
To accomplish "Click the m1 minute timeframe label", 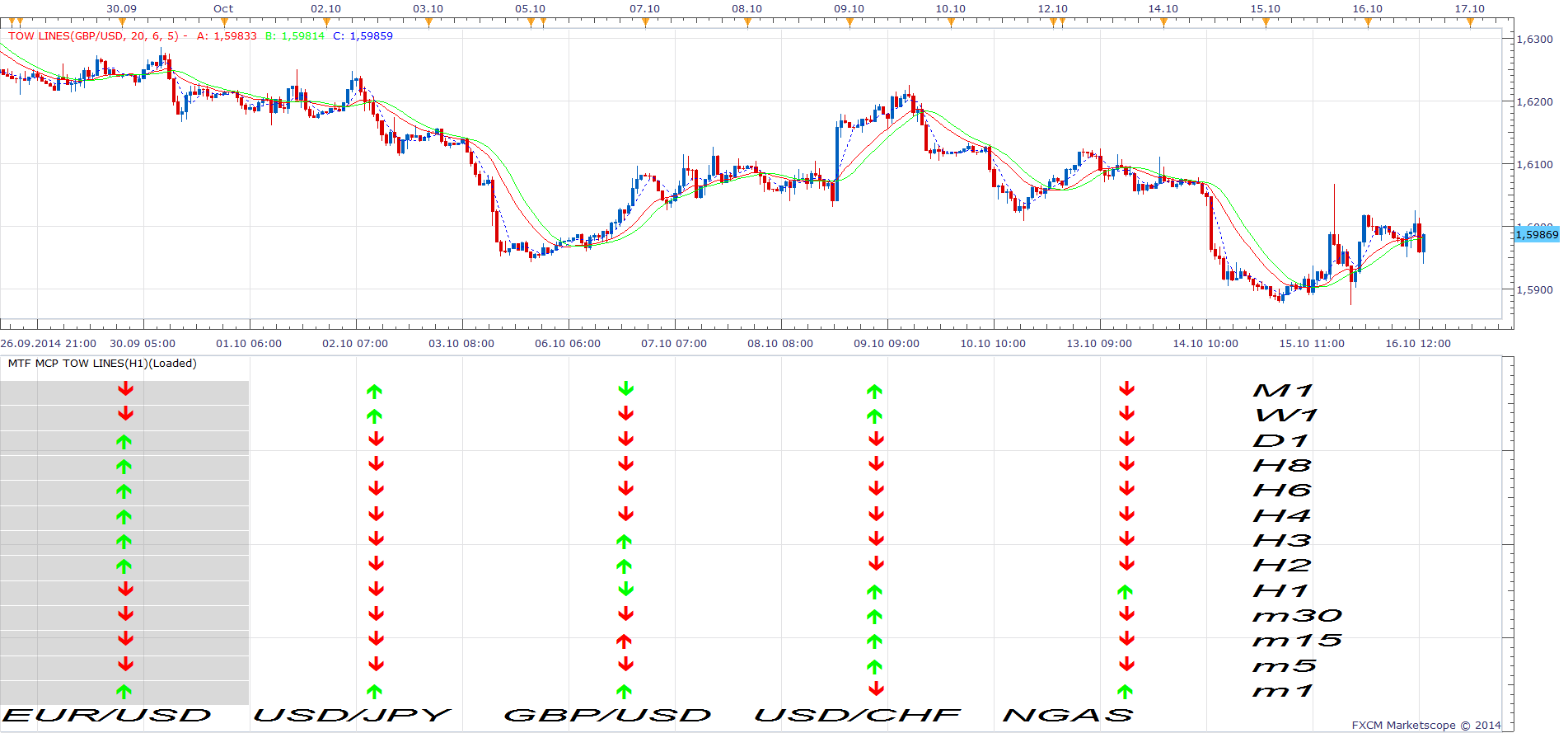I will pyautogui.click(x=1283, y=691).
